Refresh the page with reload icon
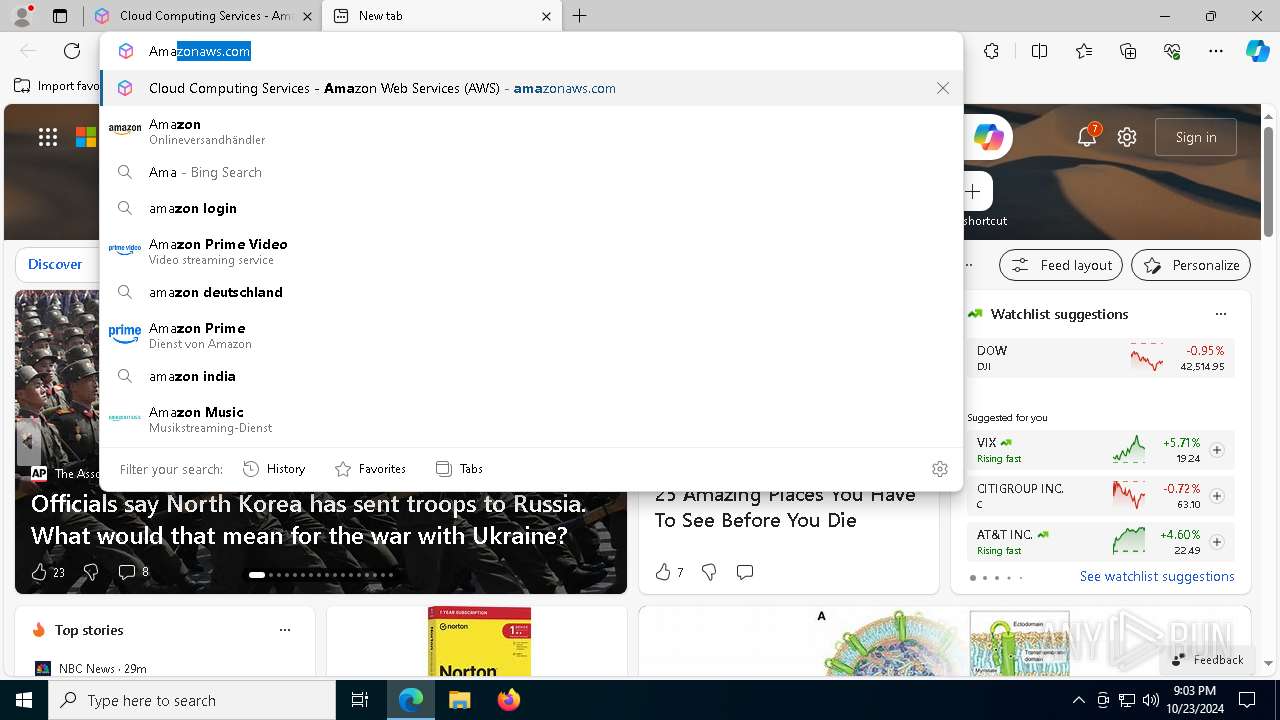Screen dimensions: 1280x720 [72, 51]
